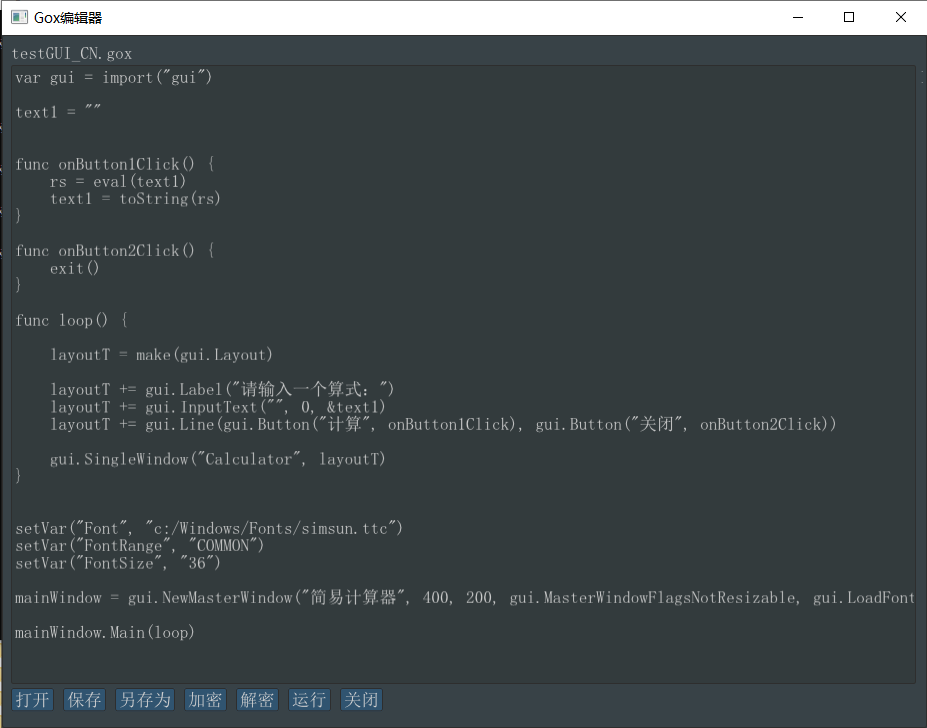Click the setVar("FontSize", "36") line
Image resolution: width=927 pixels, height=728 pixels.
point(118,563)
